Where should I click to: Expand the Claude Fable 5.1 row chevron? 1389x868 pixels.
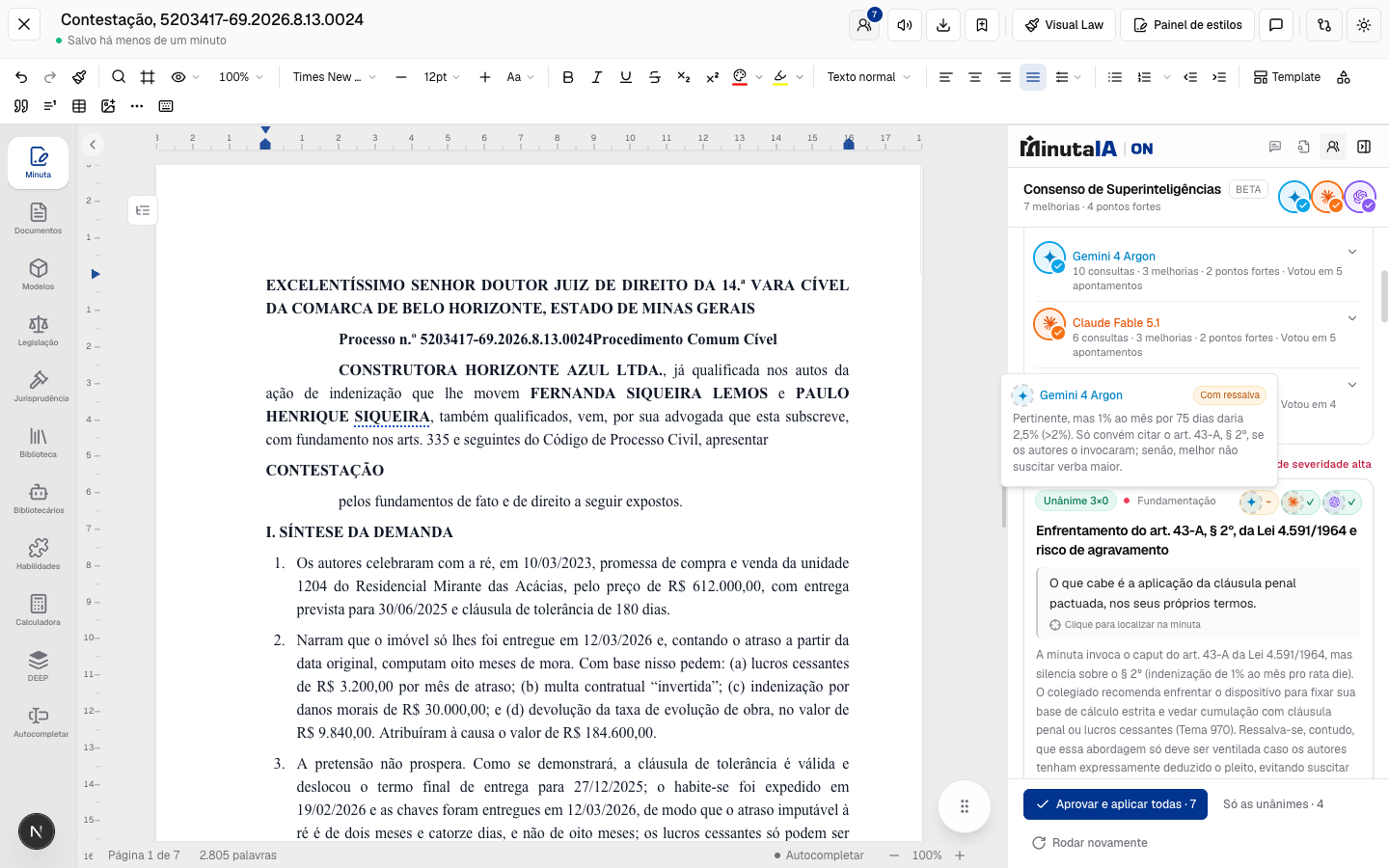tap(1352, 318)
